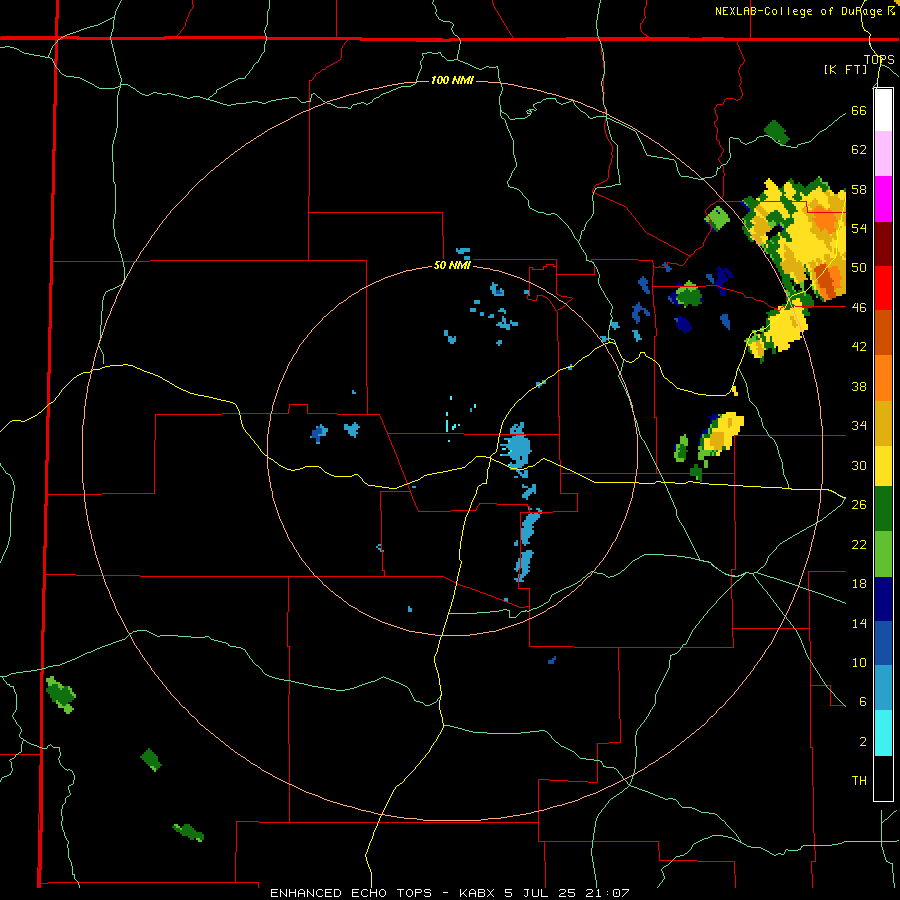
Task: Click the 2 value on the legend scale
Action: pyautogui.click(x=863, y=742)
